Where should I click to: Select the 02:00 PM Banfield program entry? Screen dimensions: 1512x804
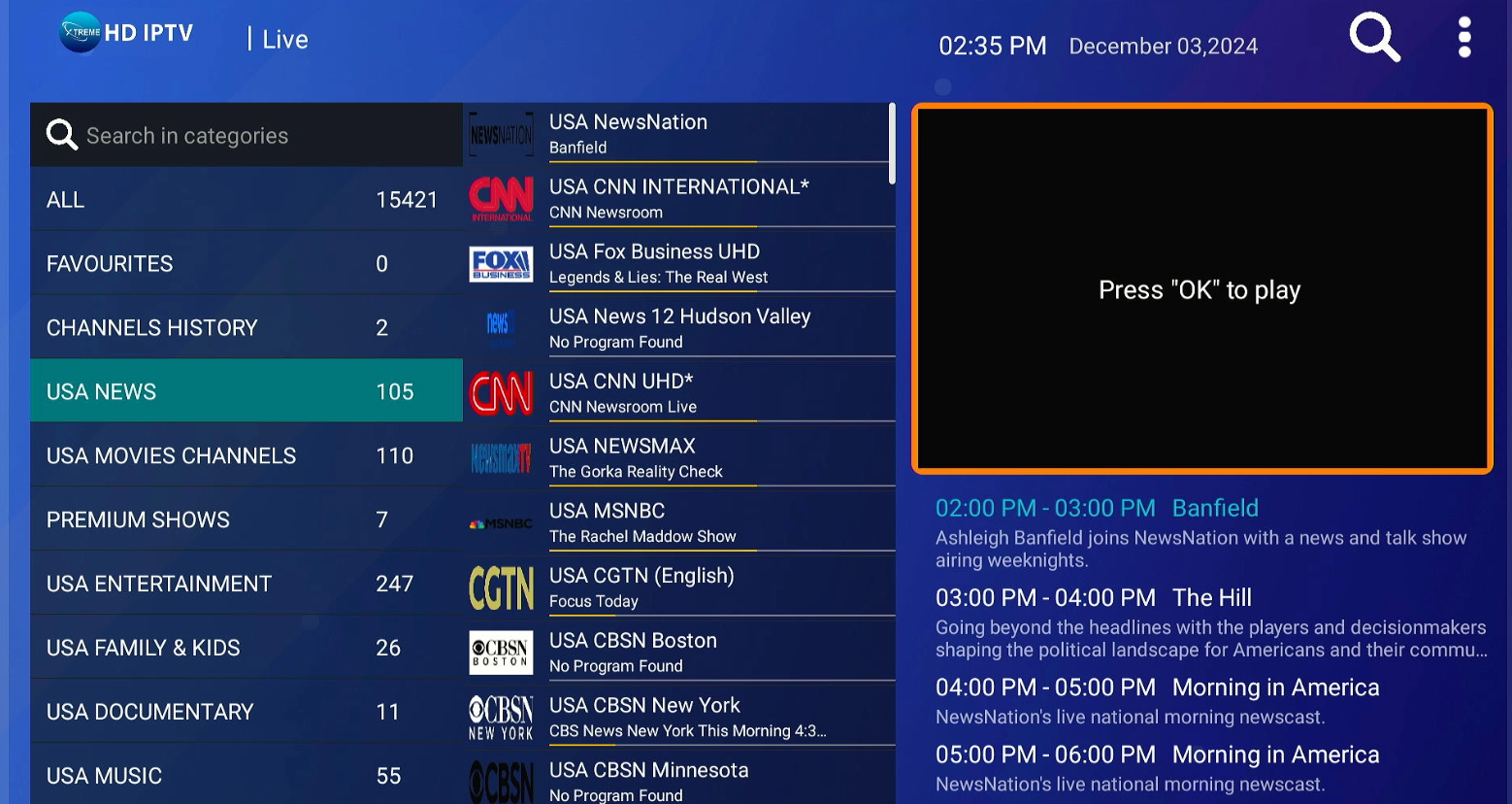click(x=1201, y=532)
